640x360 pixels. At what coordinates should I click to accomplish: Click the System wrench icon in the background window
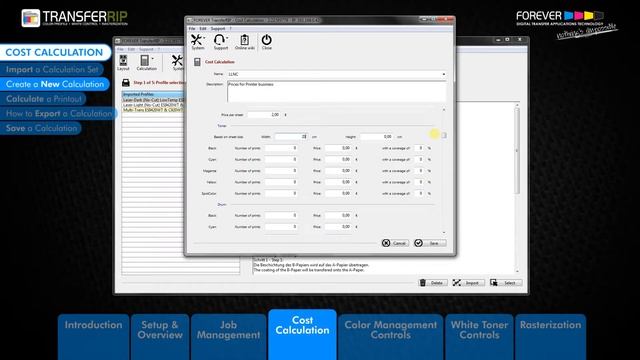pos(177,61)
